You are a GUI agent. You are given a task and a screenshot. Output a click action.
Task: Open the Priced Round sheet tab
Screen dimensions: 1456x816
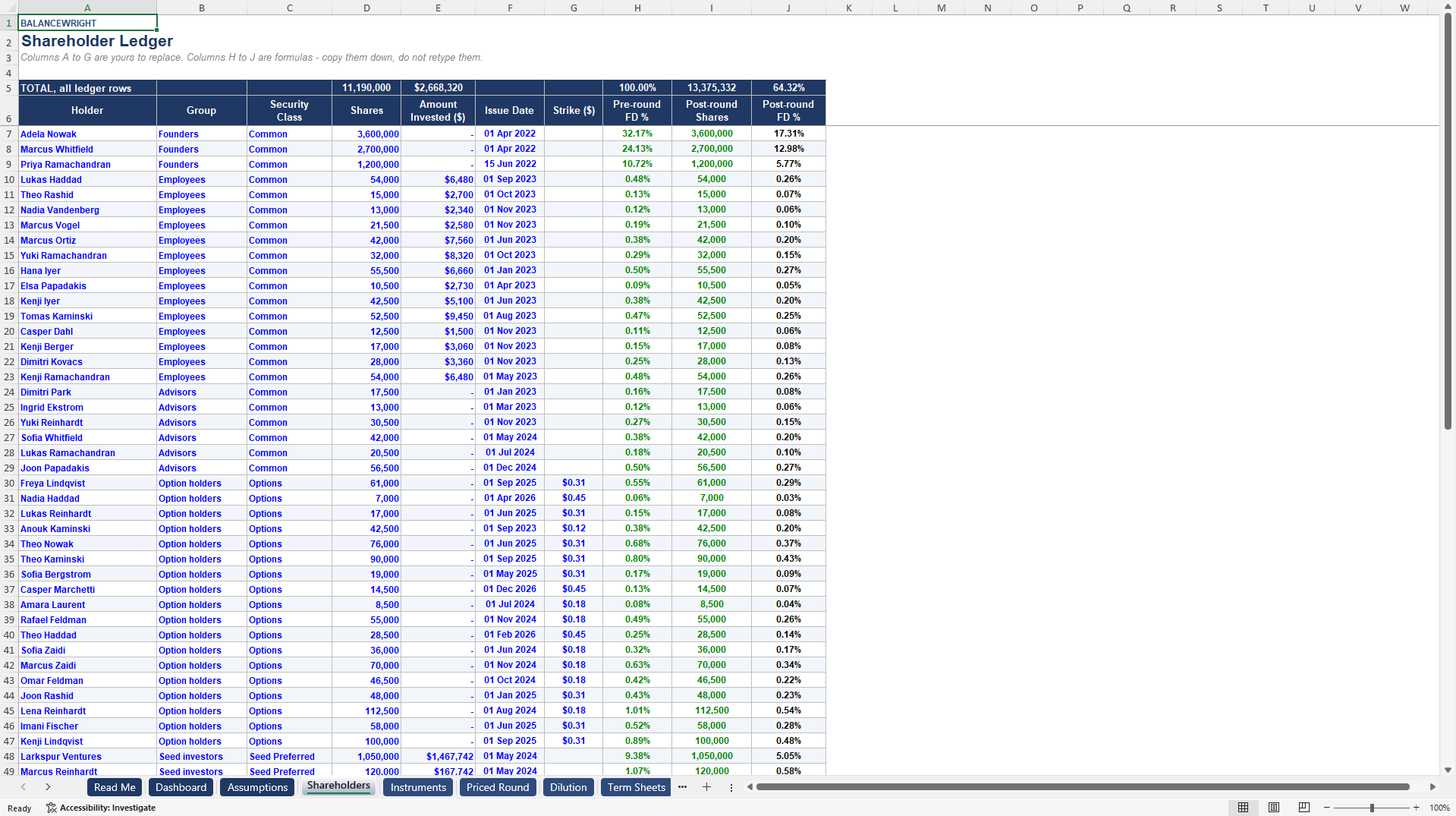click(x=498, y=787)
